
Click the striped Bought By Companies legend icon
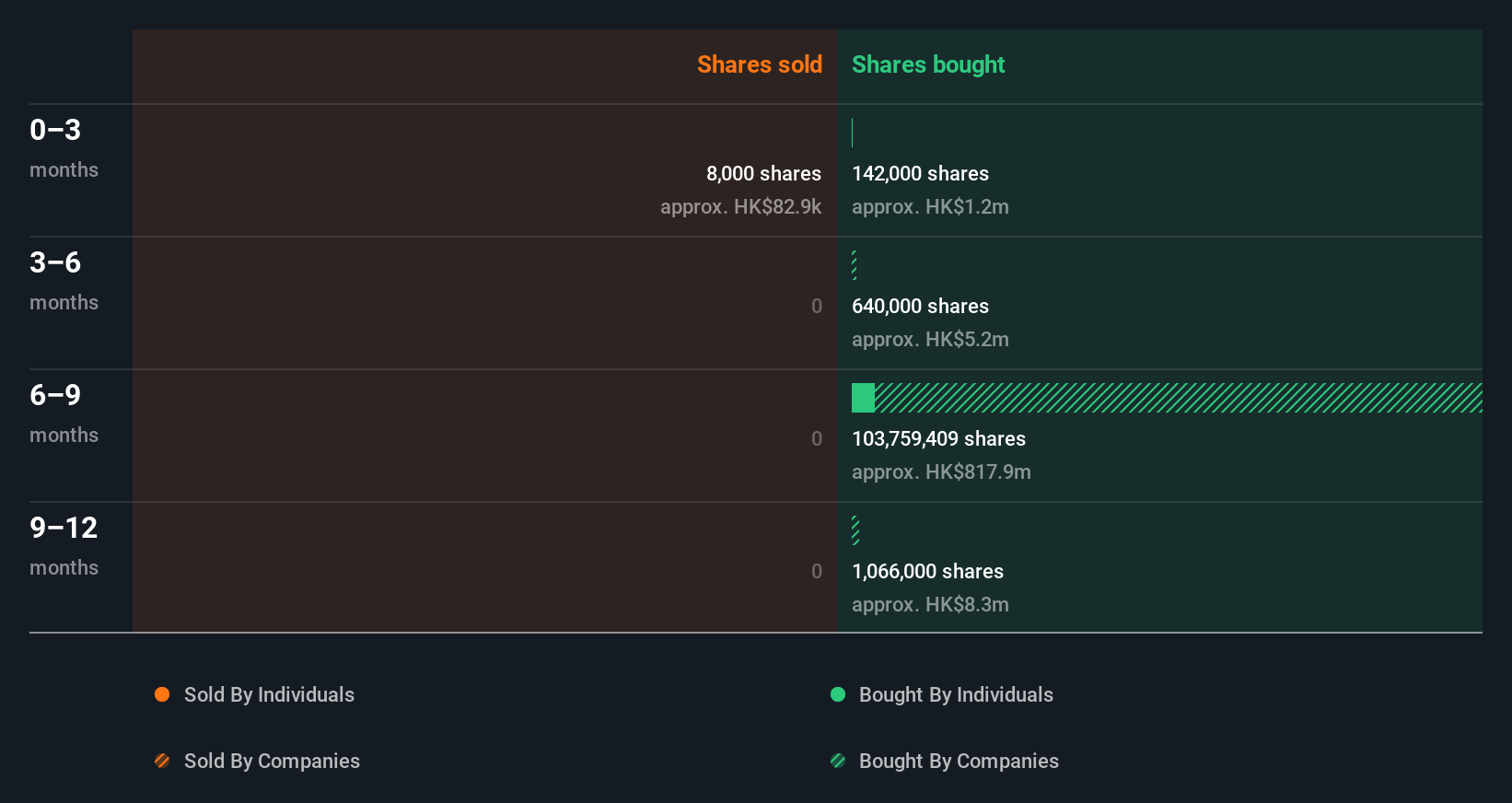tap(838, 761)
